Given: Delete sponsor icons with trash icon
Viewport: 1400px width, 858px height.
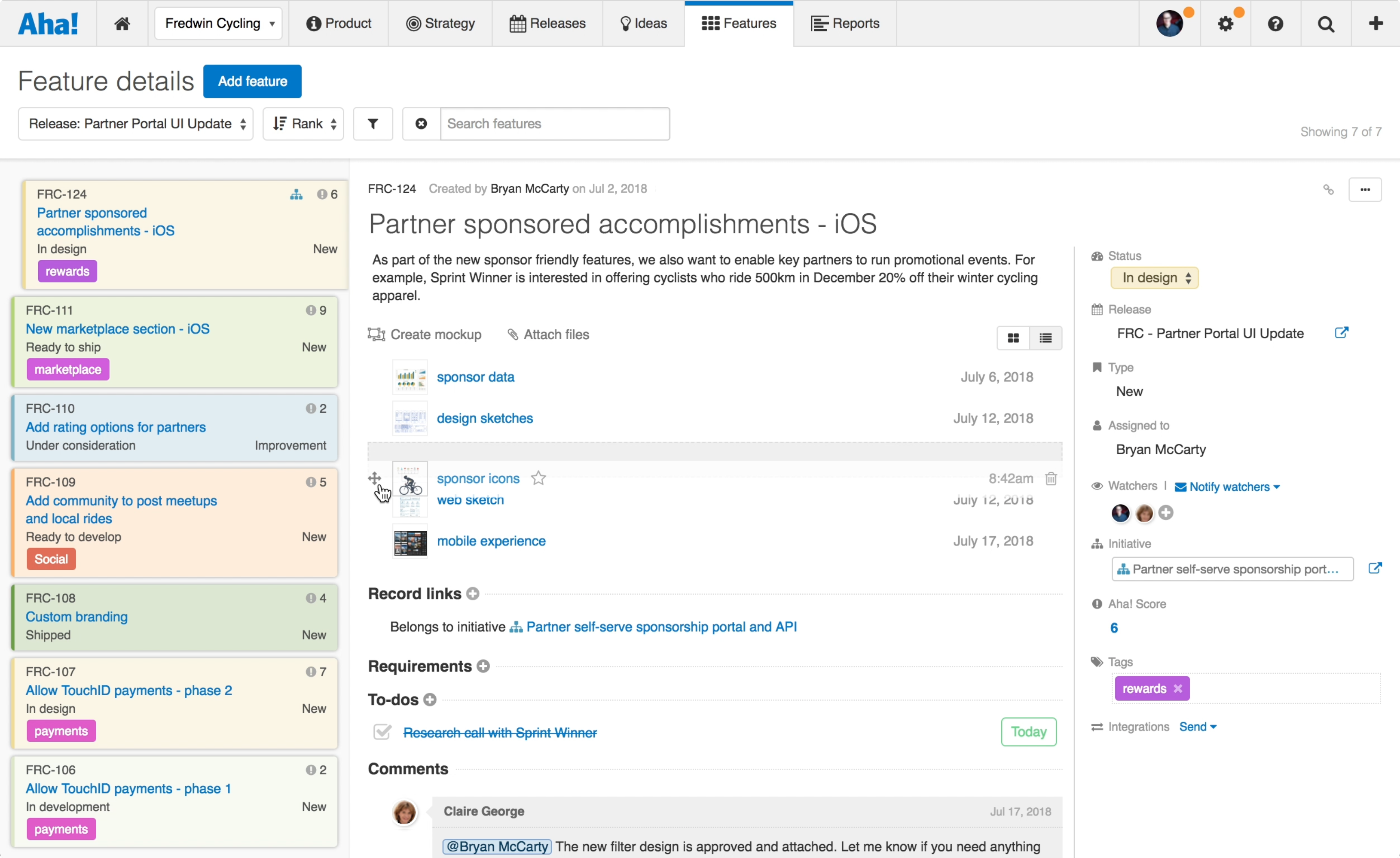Looking at the screenshot, I should (x=1050, y=479).
